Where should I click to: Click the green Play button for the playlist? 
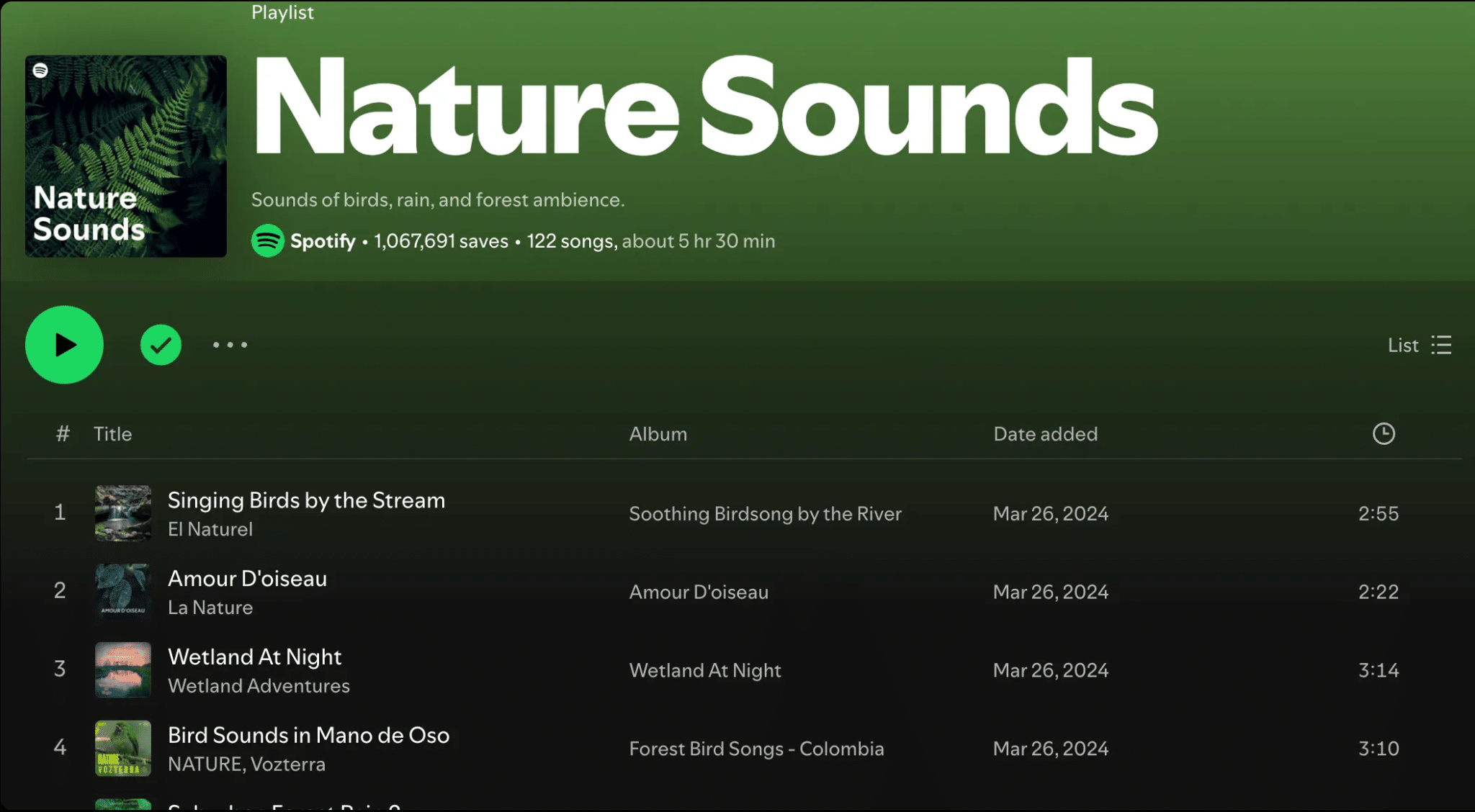coord(64,345)
